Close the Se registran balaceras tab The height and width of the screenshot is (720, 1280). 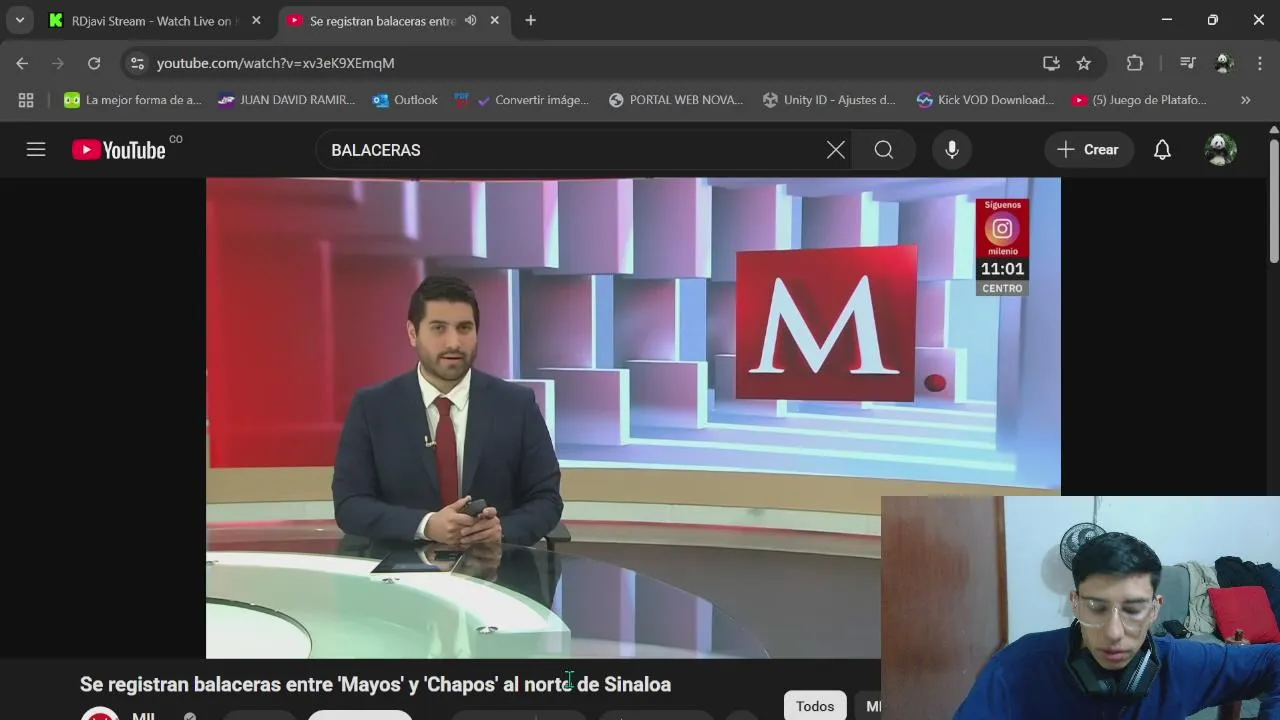click(x=494, y=20)
